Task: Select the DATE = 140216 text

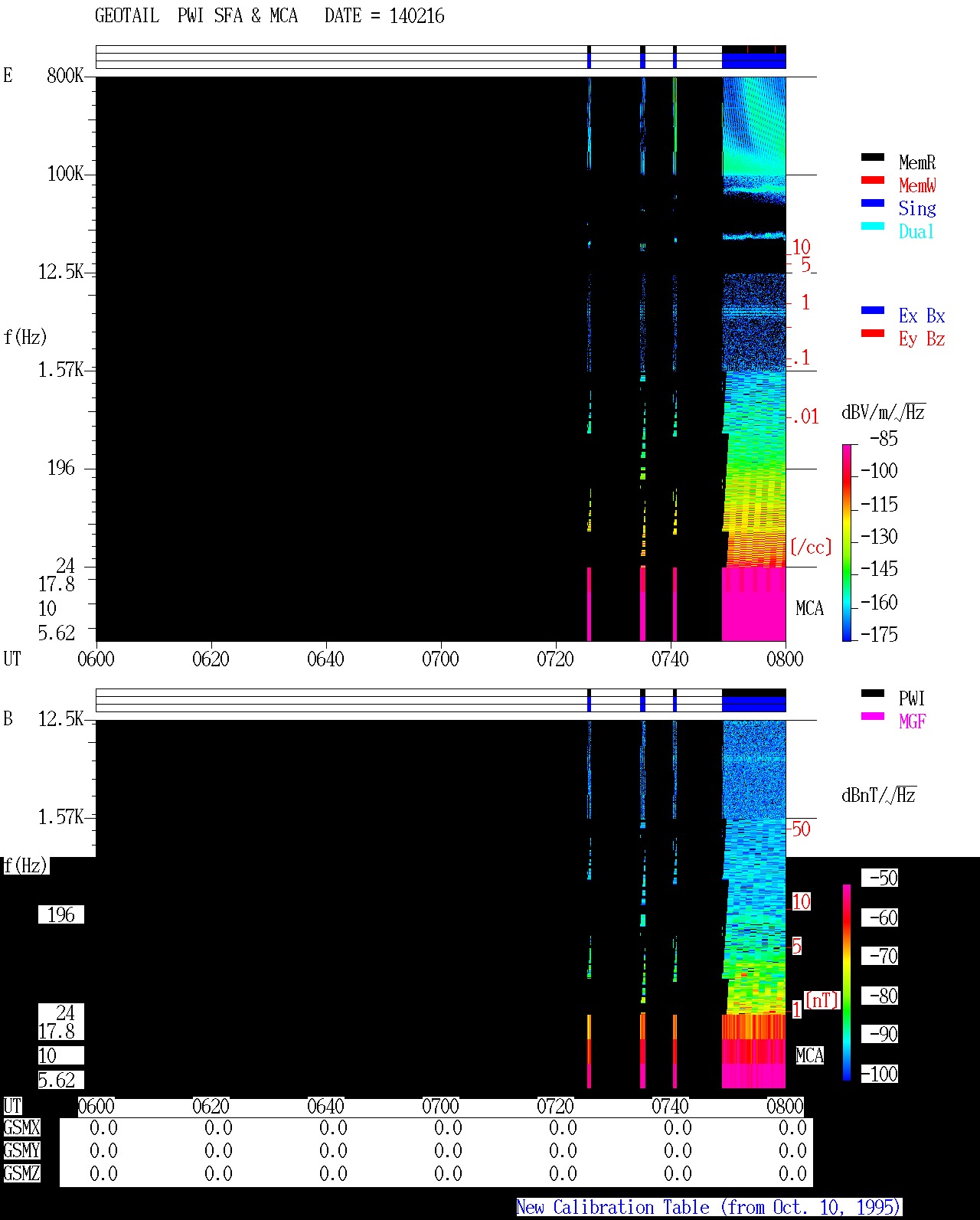Action: click(x=384, y=16)
